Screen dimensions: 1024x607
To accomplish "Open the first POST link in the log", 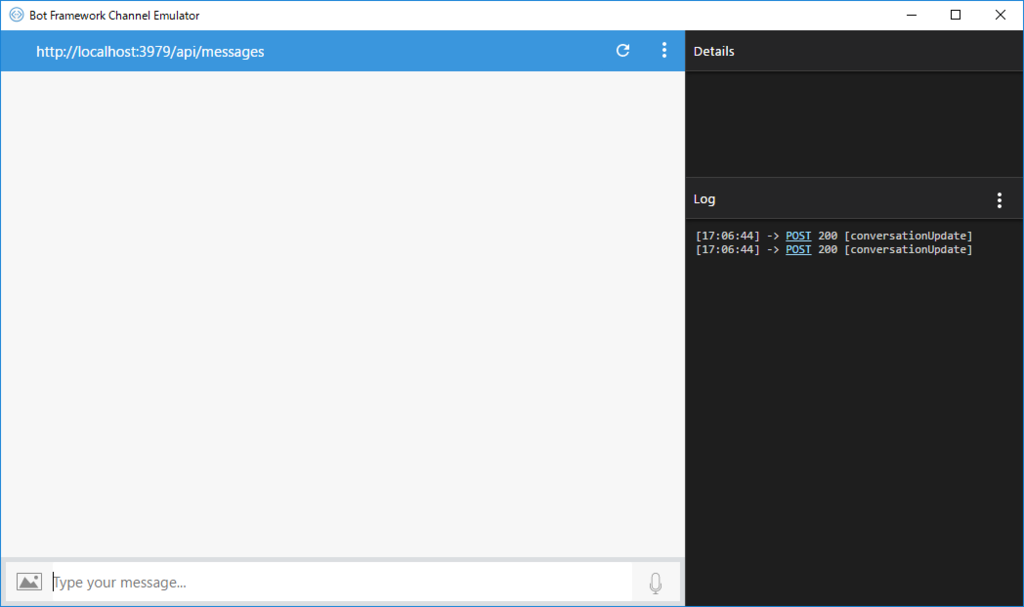I will click(x=798, y=236).
